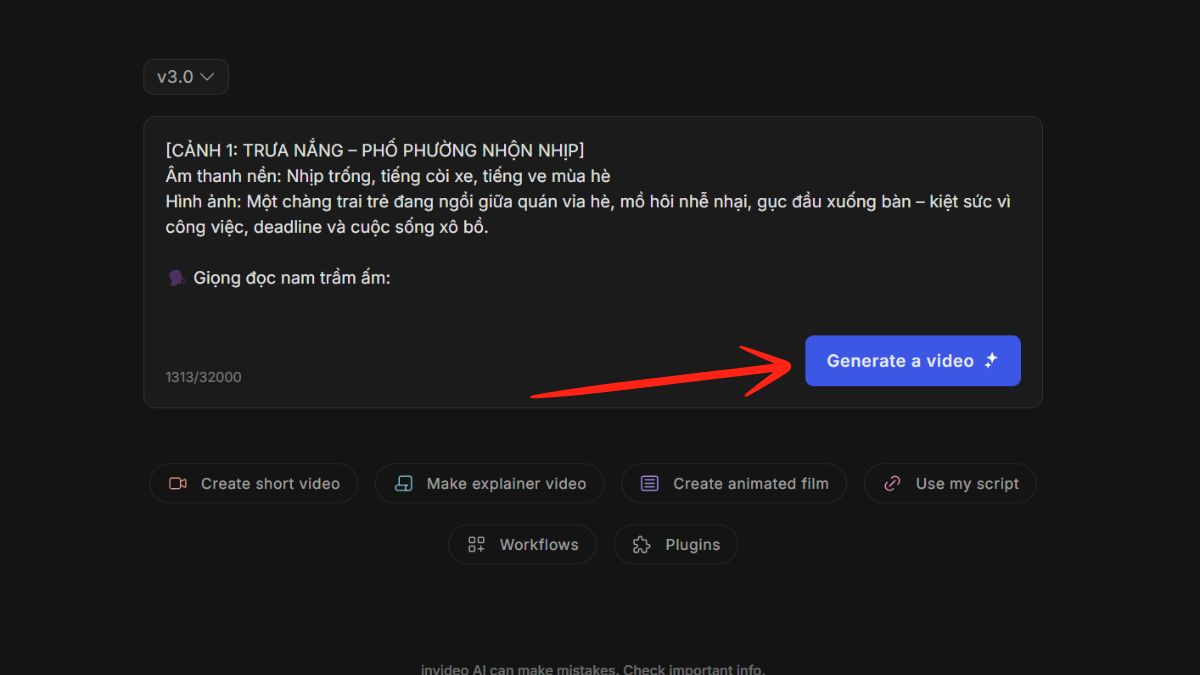Select Create animated film
Screen dimensions: 1200x675
coord(734,484)
